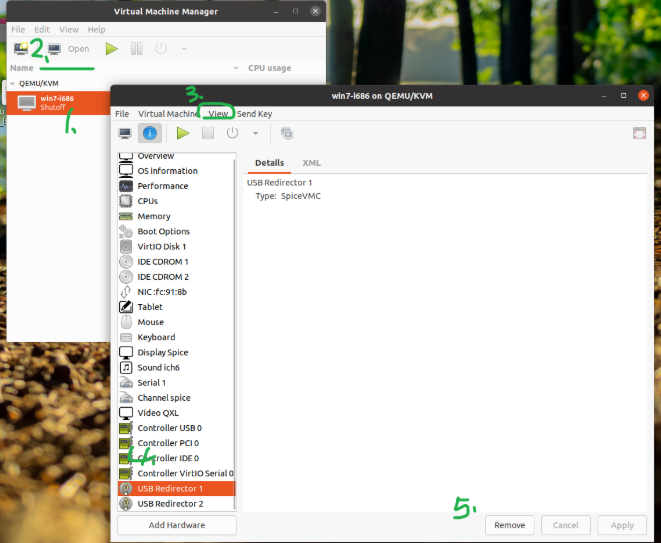Switch to the Details tab
The height and width of the screenshot is (543, 661).
(x=269, y=163)
